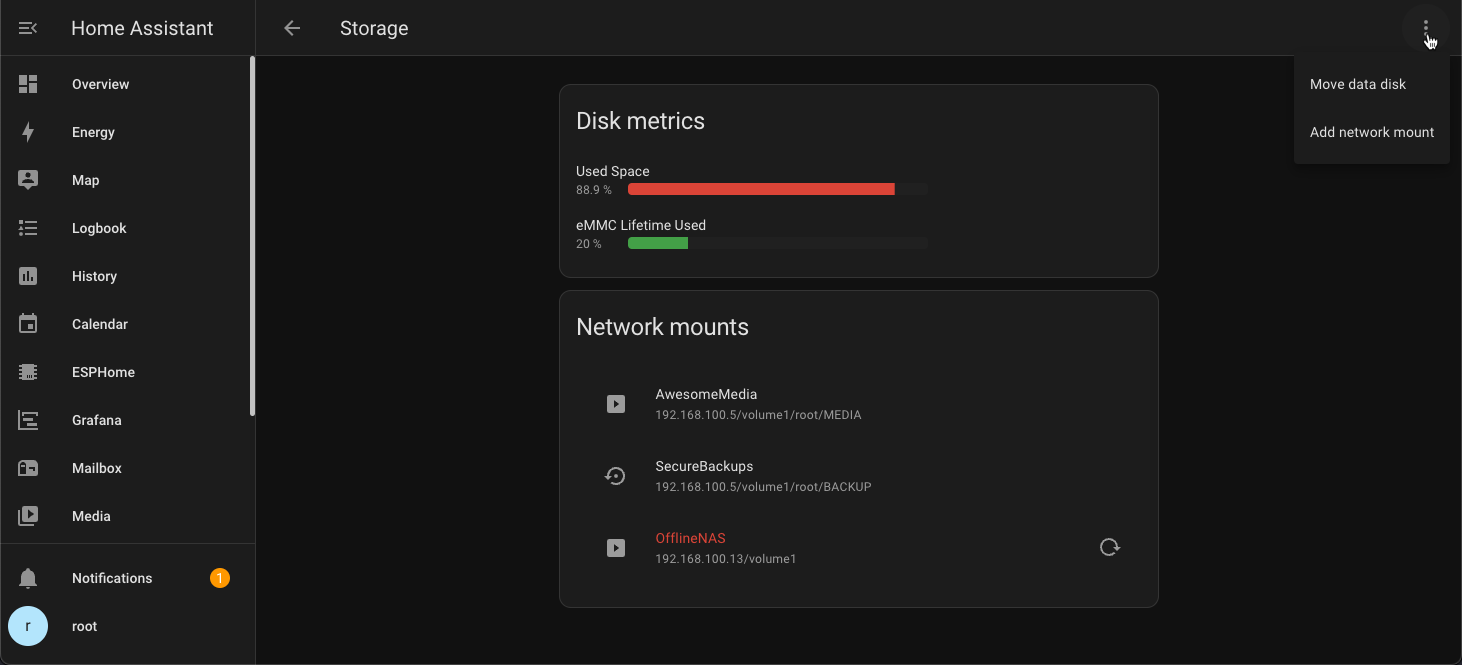Click the SecureBackups restore icon

click(x=616, y=476)
